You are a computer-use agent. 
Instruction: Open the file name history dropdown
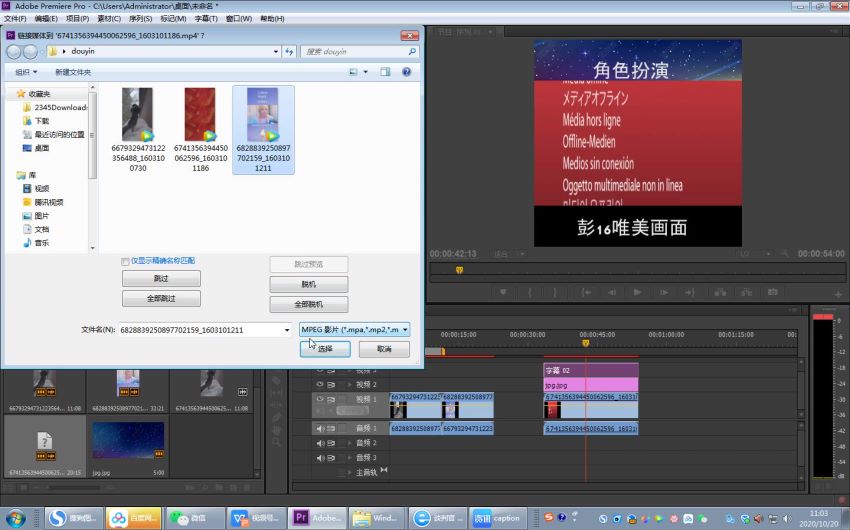pyautogui.click(x=287, y=330)
